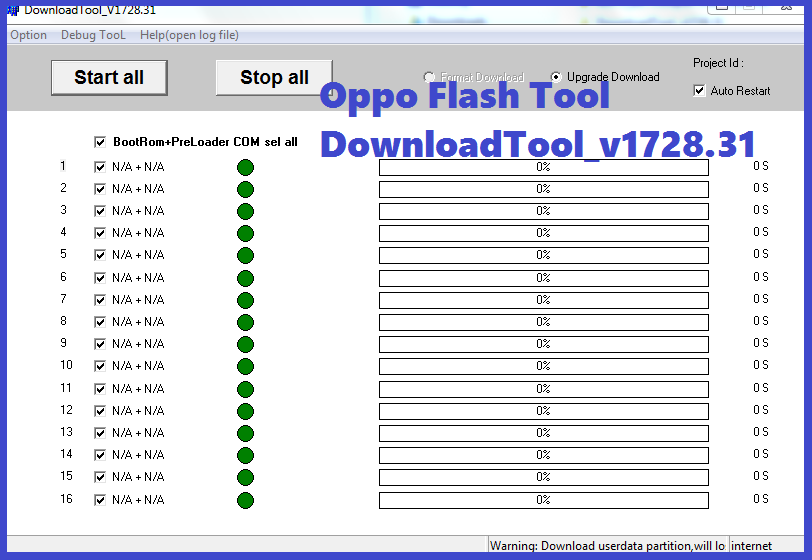Click the 0 S timer for port 10

point(761,365)
